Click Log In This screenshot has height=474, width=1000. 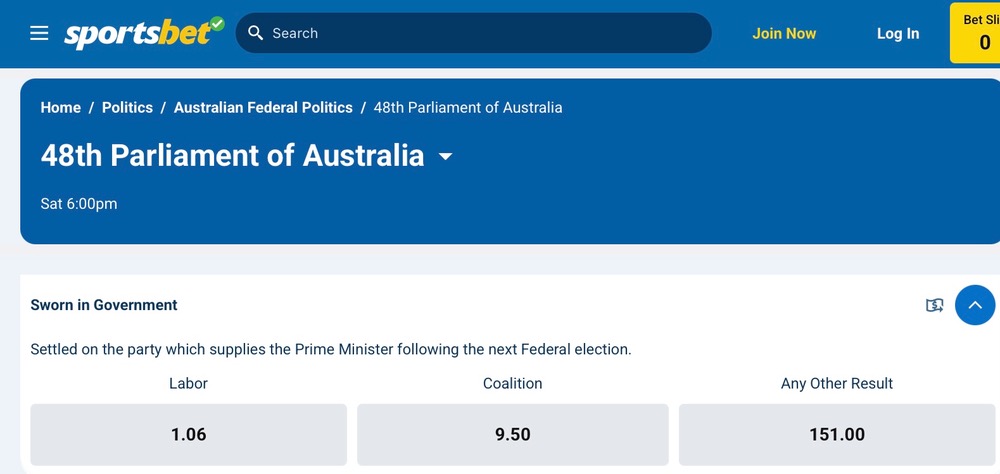(x=898, y=34)
